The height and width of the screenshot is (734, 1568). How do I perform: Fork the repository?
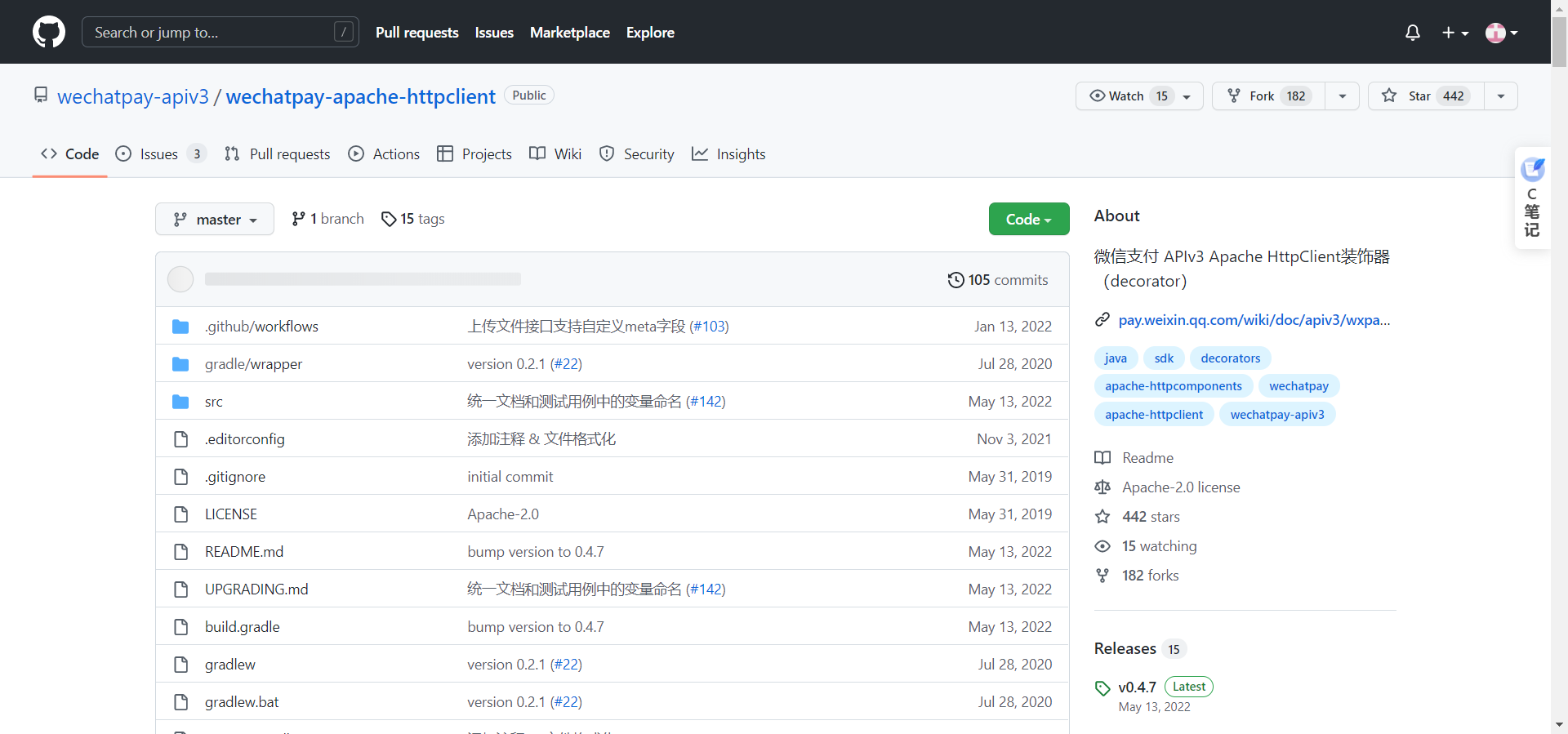(1268, 96)
